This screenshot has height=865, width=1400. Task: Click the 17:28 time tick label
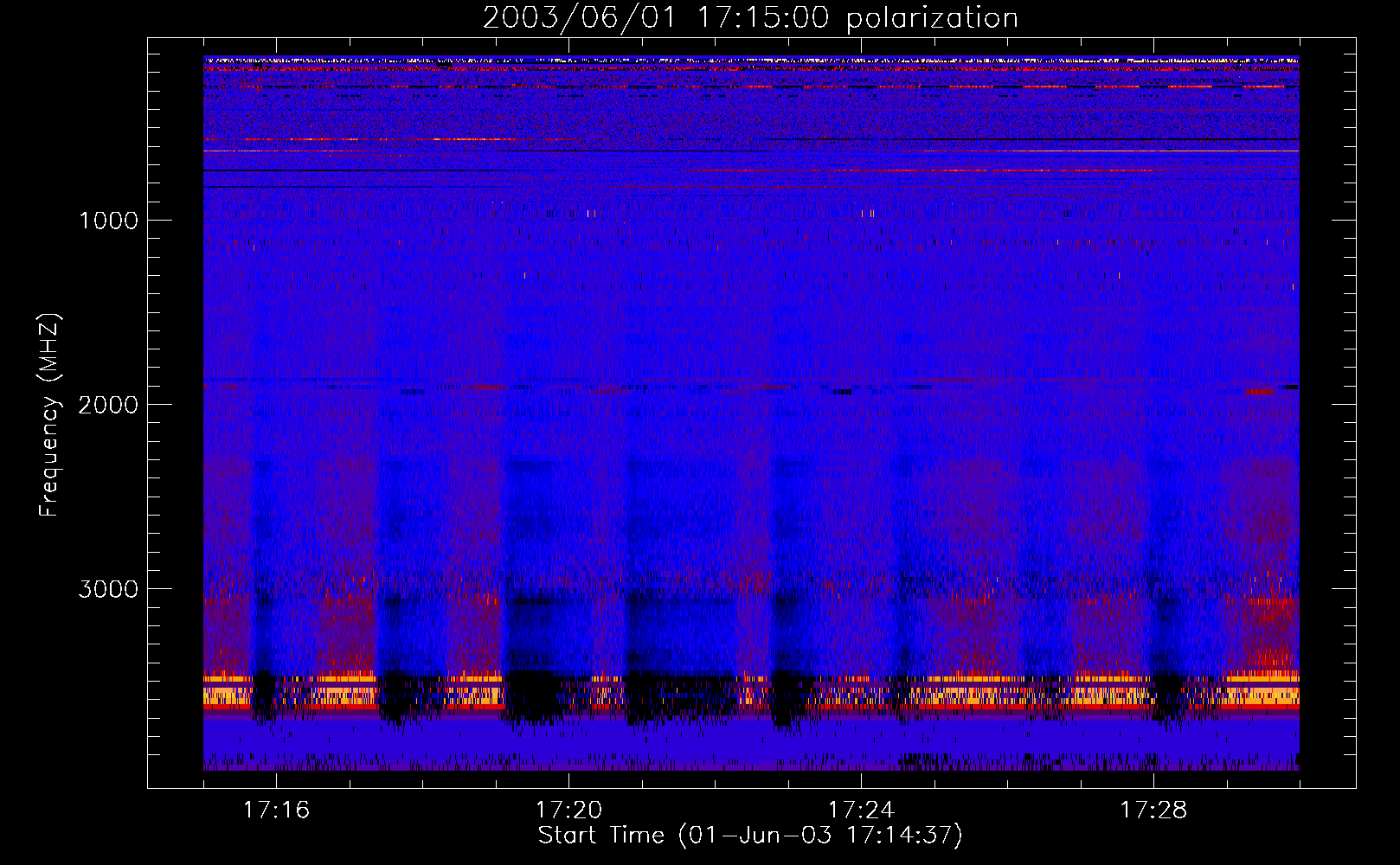click(1153, 811)
